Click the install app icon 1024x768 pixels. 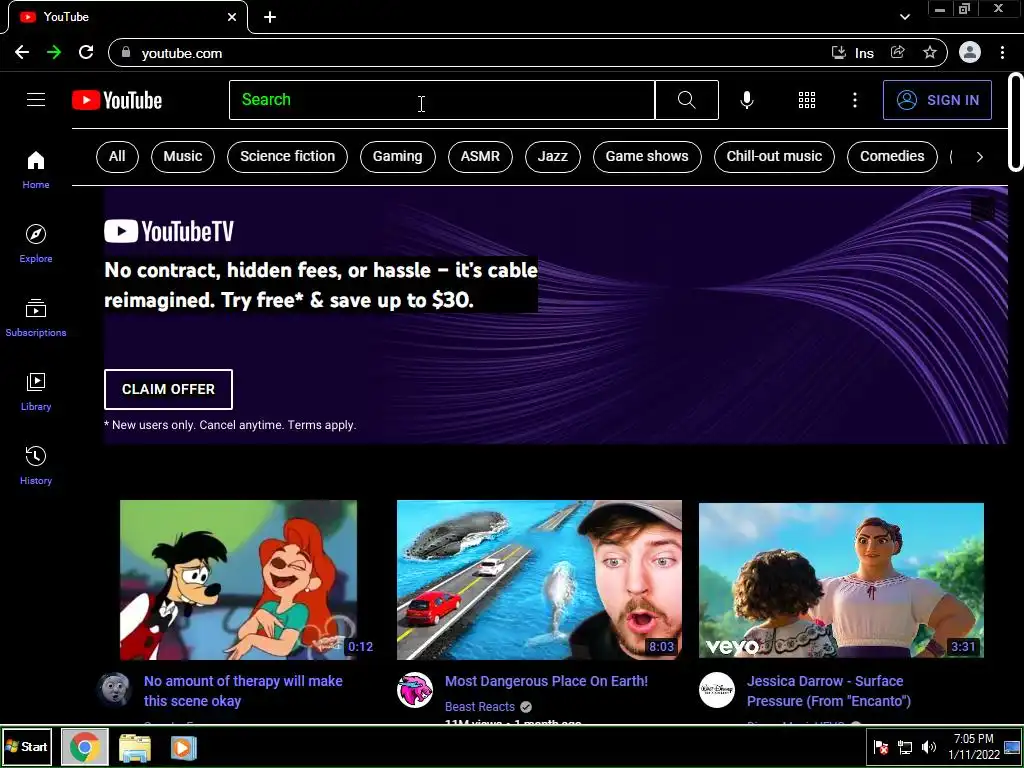click(x=839, y=53)
